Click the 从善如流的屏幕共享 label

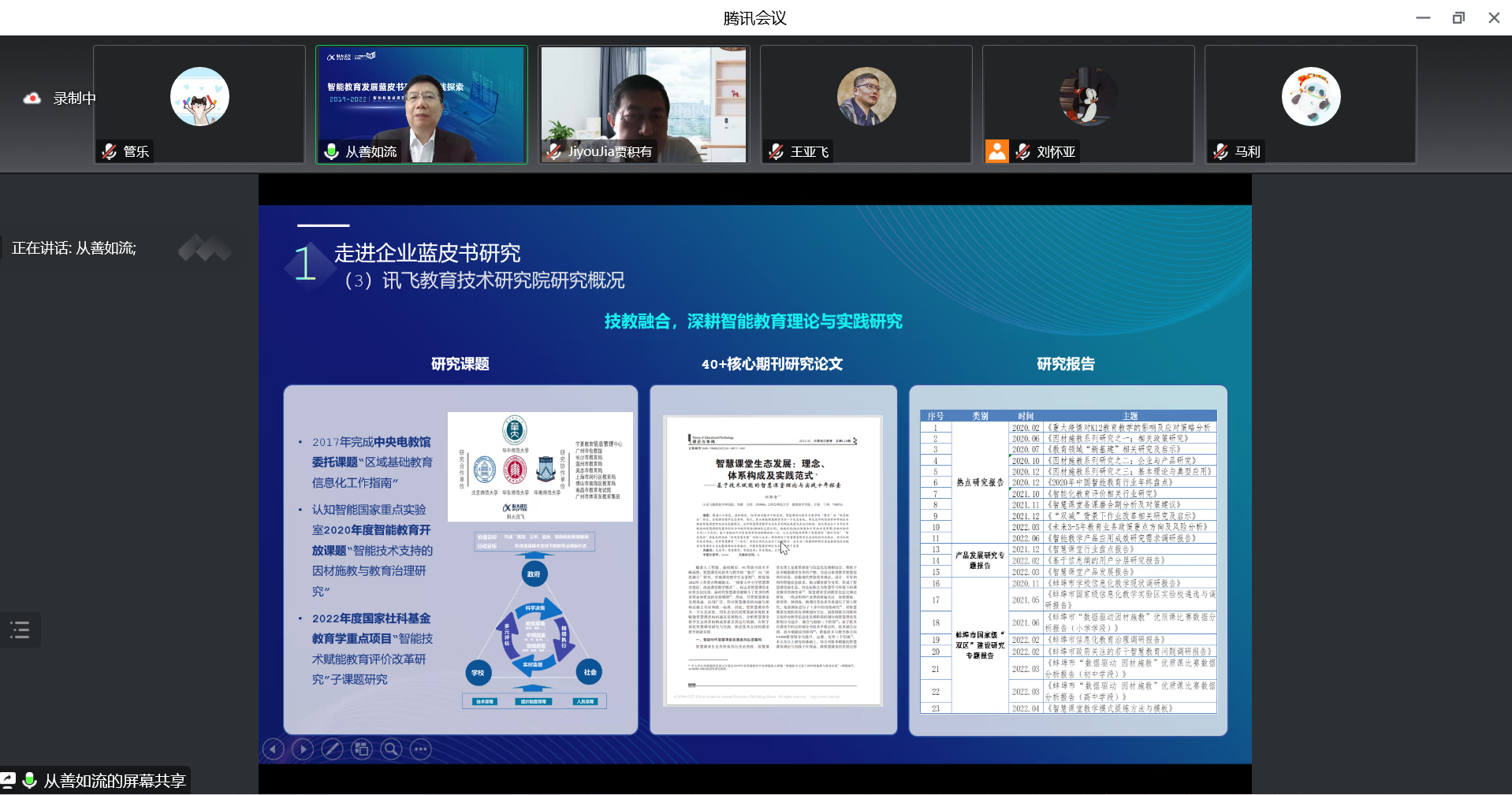[x=114, y=781]
